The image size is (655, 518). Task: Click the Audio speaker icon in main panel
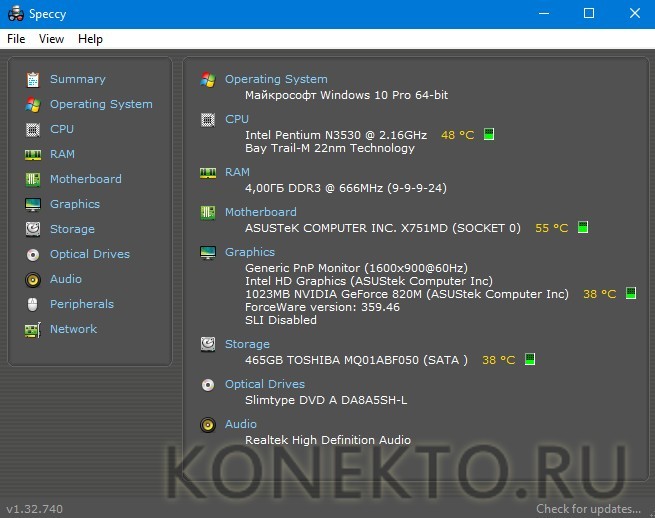(208, 425)
